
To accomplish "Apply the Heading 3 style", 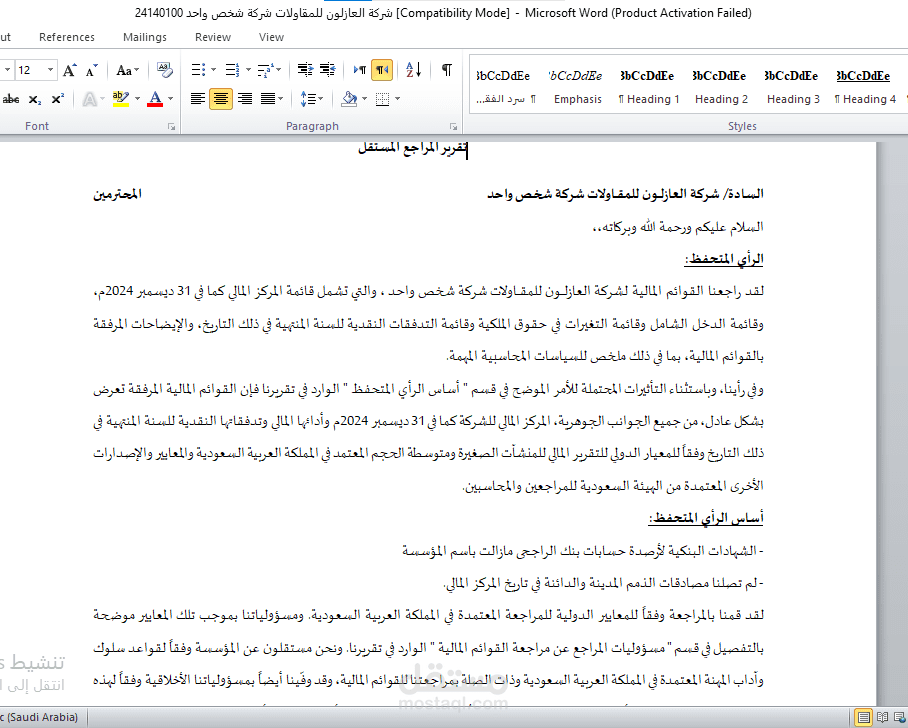I will point(793,87).
